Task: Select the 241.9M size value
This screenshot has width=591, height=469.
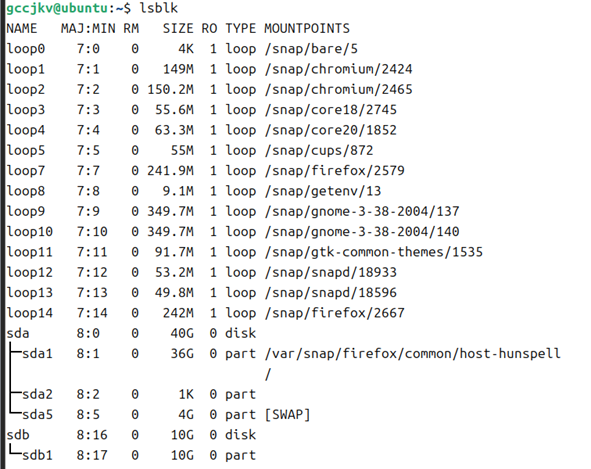Action: pyautogui.click(x=170, y=171)
